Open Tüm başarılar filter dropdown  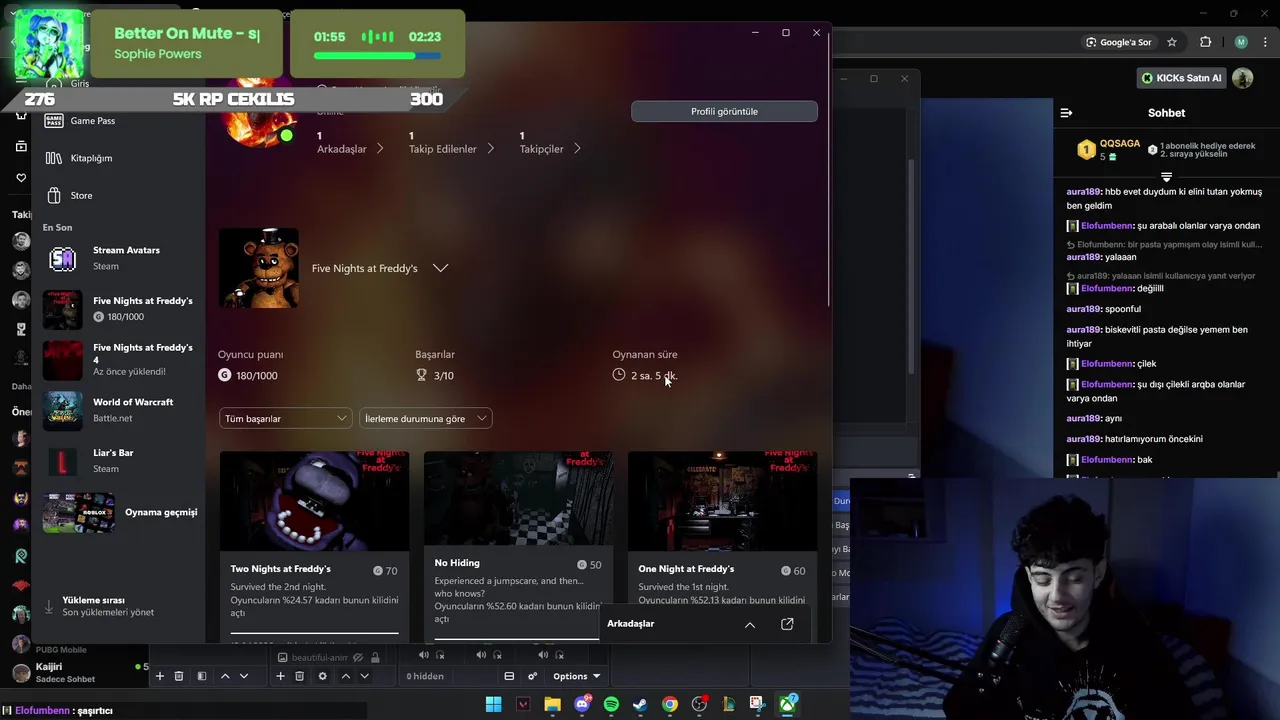285,419
